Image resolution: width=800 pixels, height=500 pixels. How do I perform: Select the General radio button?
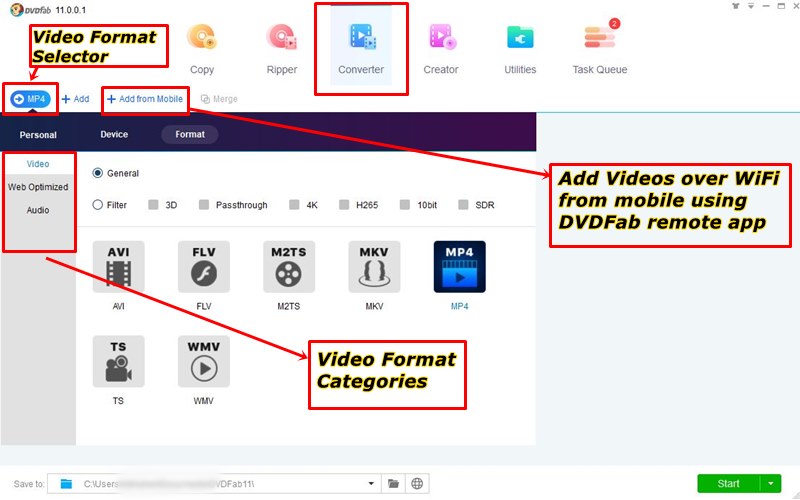click(x=97, y=173)
